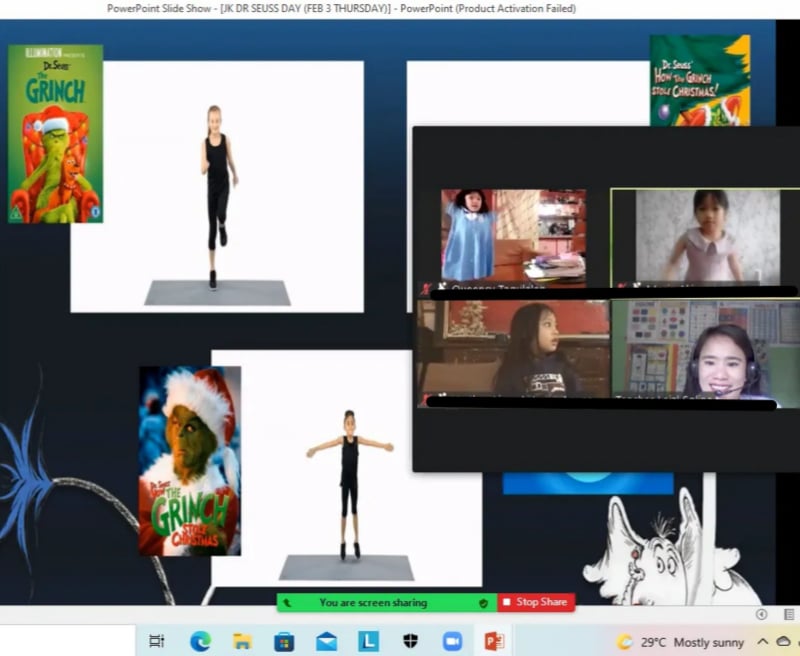Go to the previous slide via the status bar arrow
The image size is (800, 656).
click(x=761, y=615)
